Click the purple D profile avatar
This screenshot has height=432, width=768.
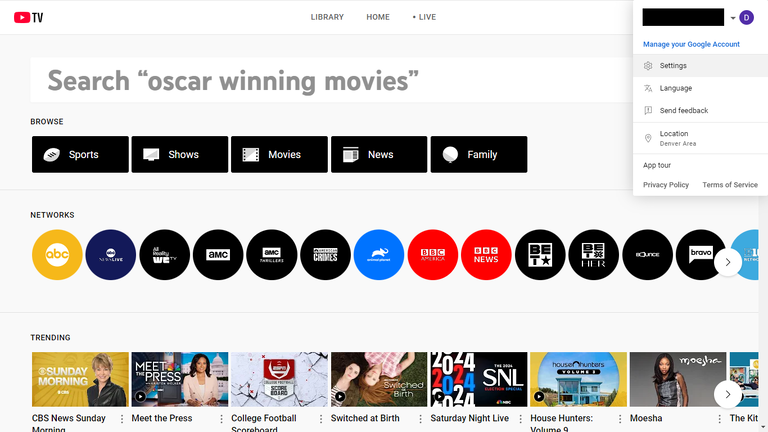click(746, 18)
